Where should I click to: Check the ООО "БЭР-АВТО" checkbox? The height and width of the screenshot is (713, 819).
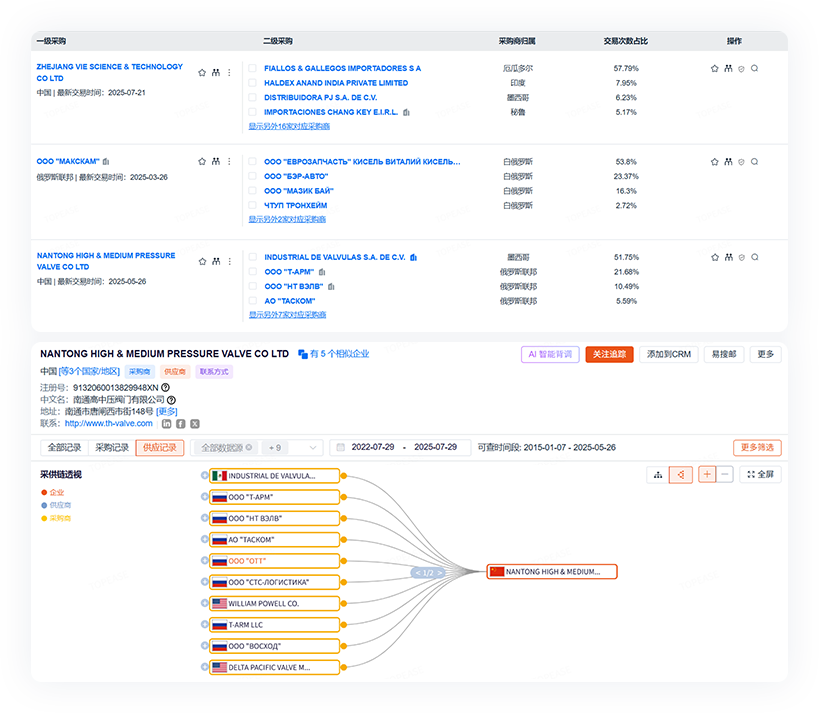[x=253, y=176]
